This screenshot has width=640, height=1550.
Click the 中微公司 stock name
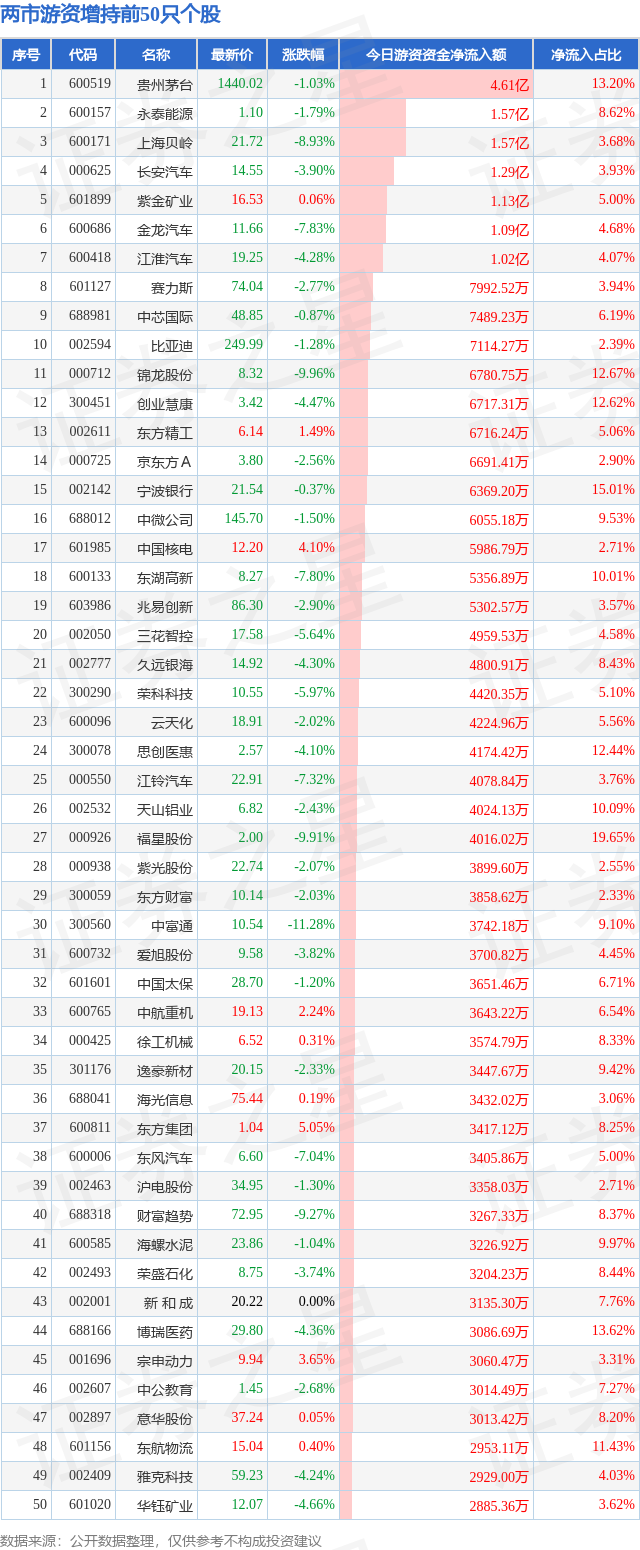[165, 520]
